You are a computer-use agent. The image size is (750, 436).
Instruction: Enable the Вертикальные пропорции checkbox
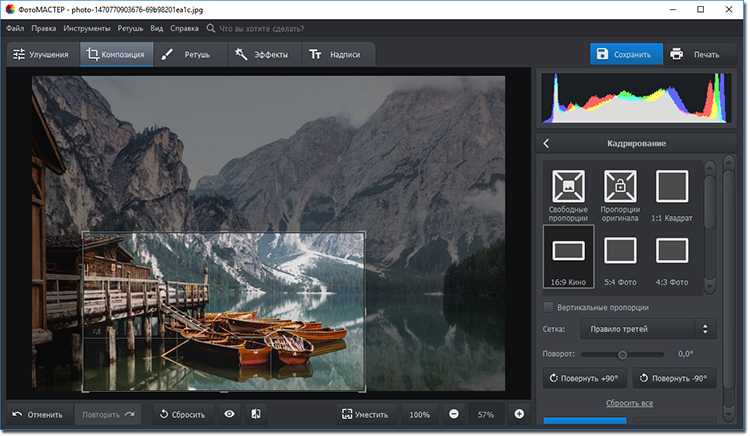pos(548,307)
